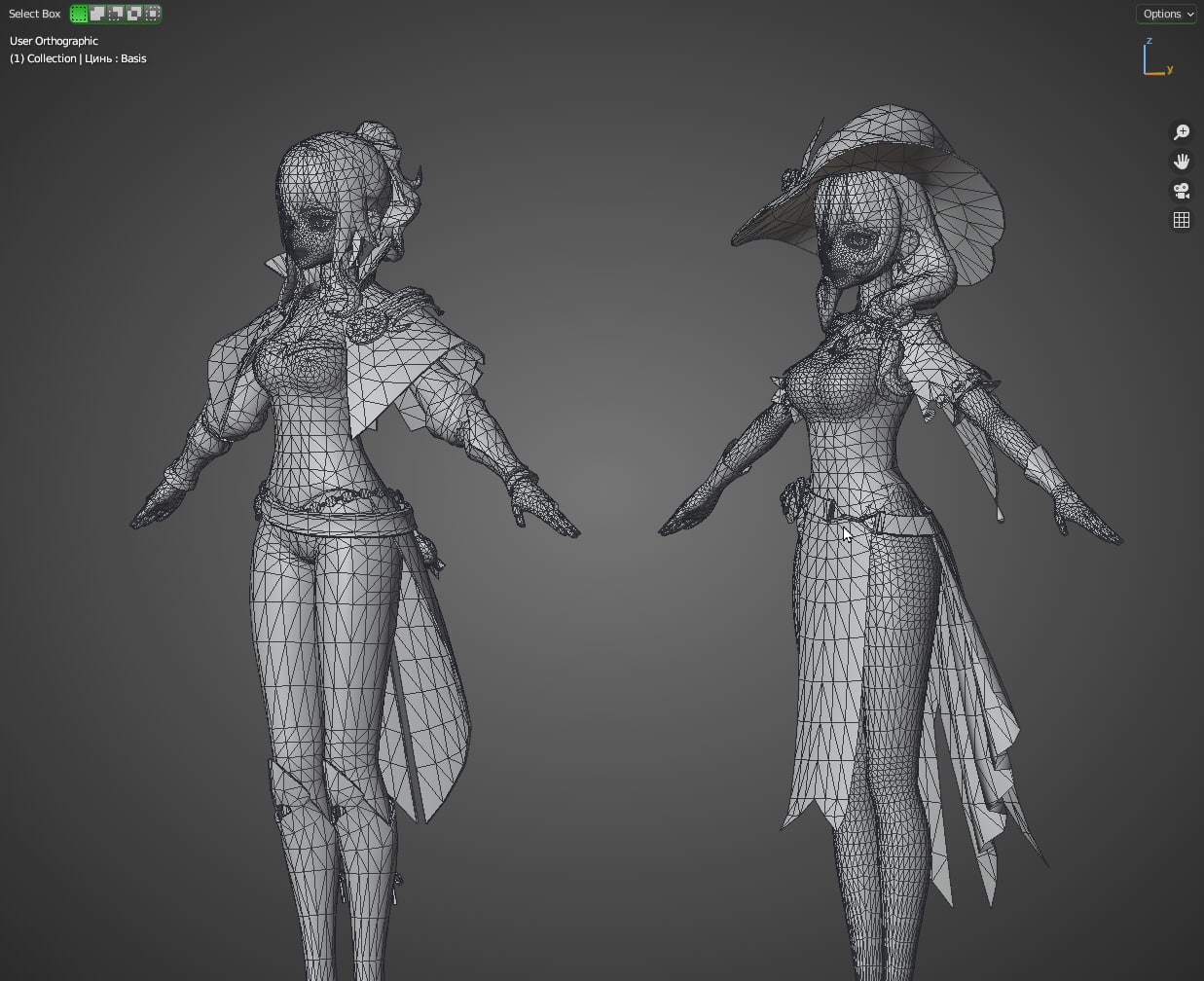Image resolution: width=1204 pixels, height=981 pixels.
Task: Click the pan view hand icon
Action: click(1182, 162)
